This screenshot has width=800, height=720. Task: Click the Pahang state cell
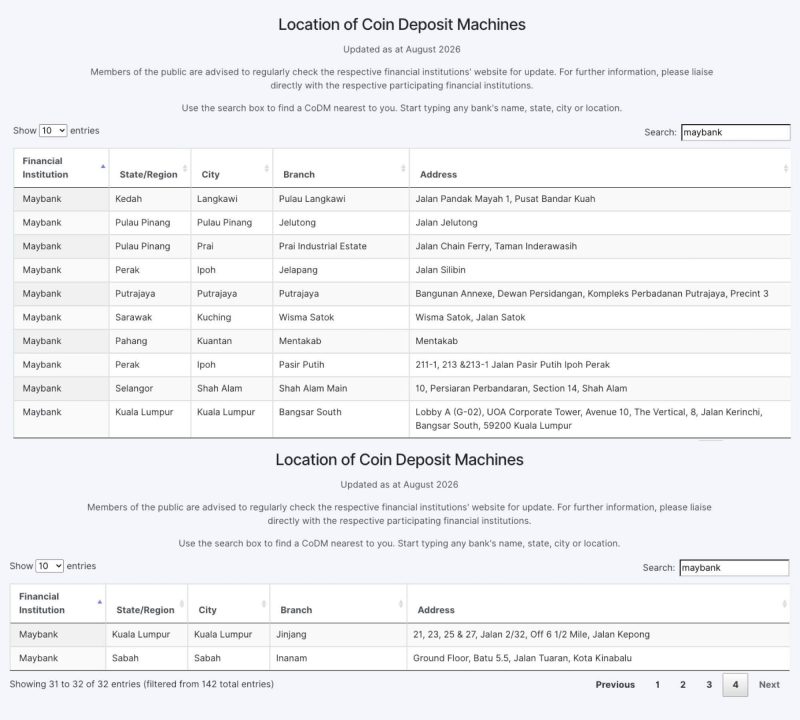(150, 341)
